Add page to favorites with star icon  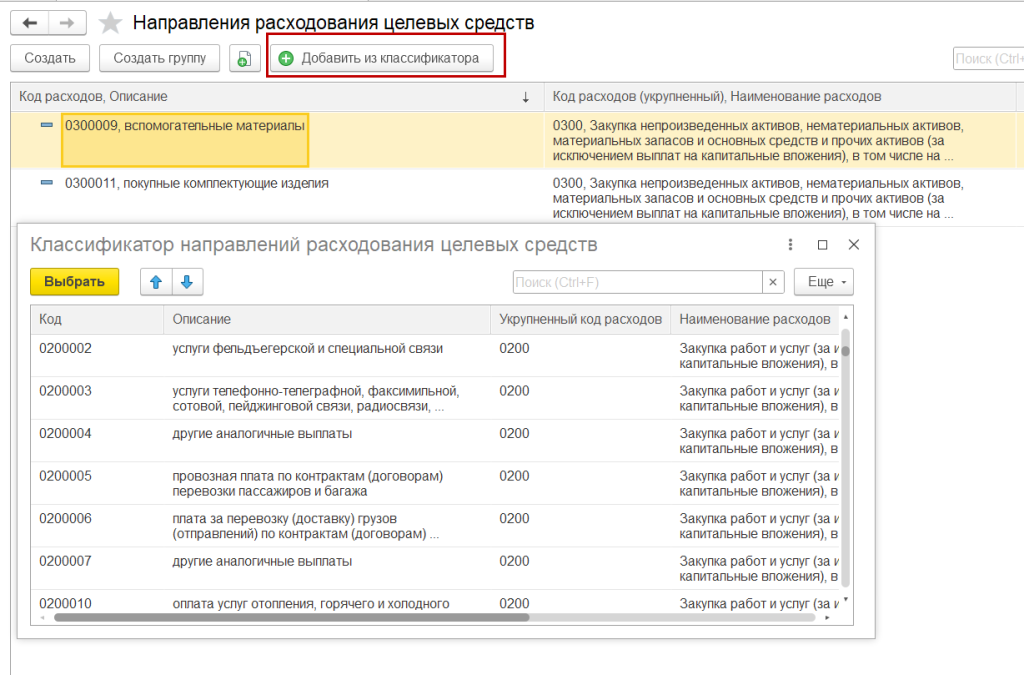point(111,23)
